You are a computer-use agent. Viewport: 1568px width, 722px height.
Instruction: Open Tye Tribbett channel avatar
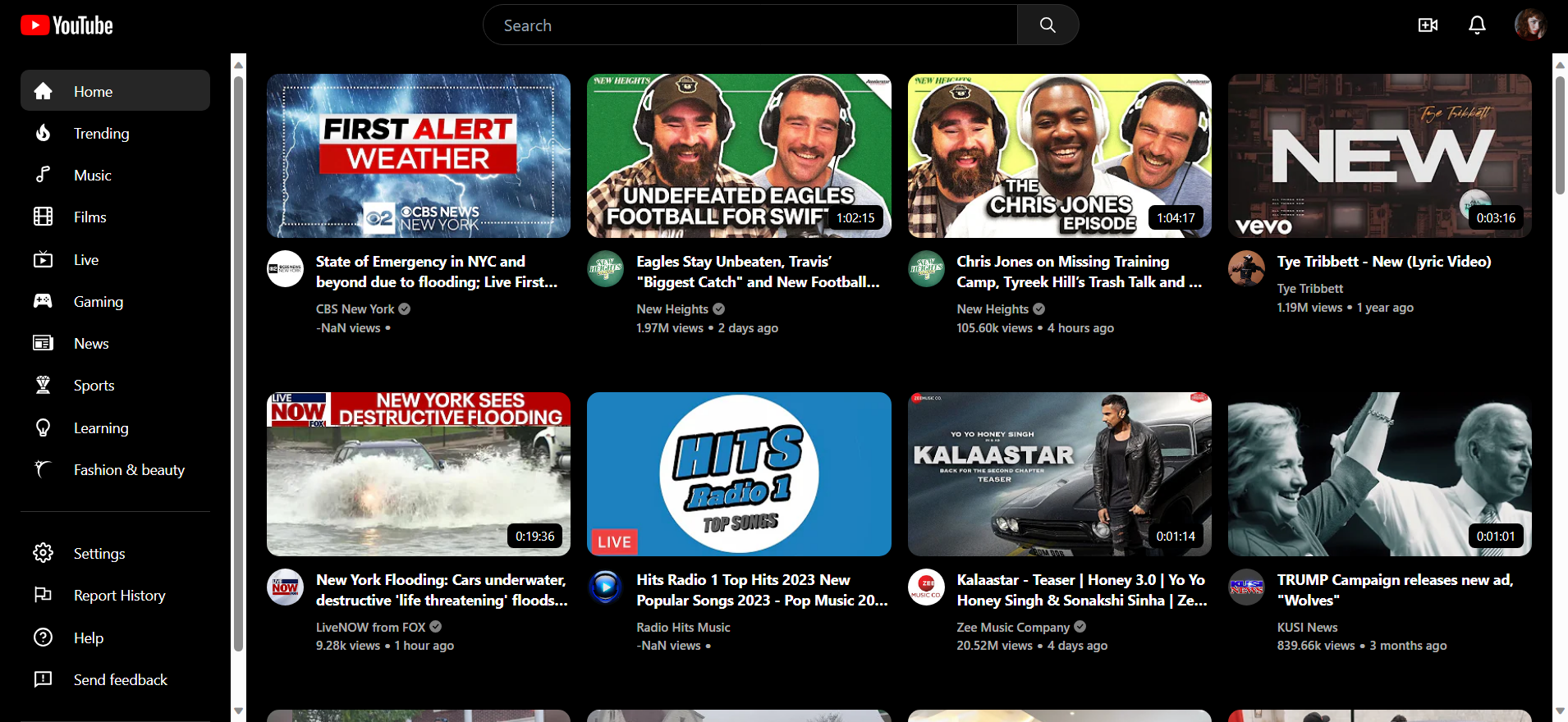point(1246,269)
